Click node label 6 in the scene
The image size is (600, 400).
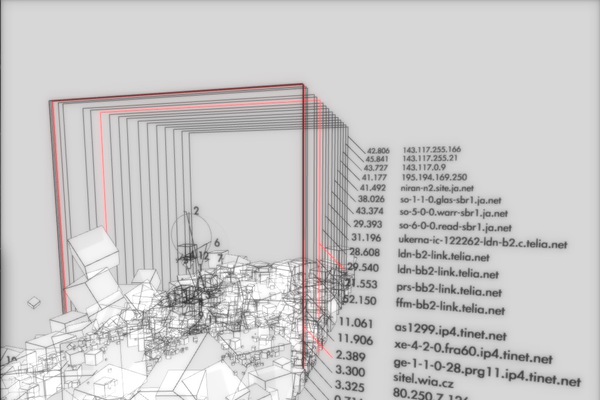(x=217, y=243)
